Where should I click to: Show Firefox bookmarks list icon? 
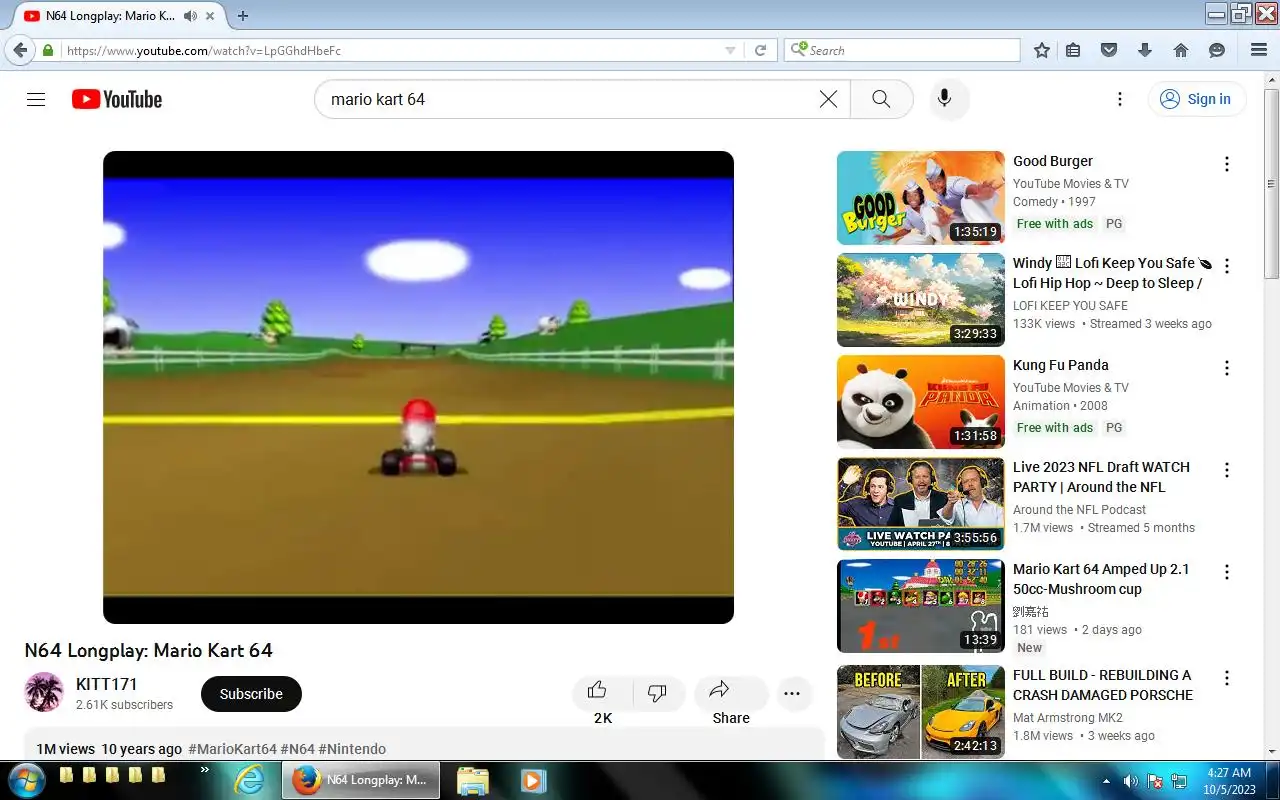(1073, 50)
